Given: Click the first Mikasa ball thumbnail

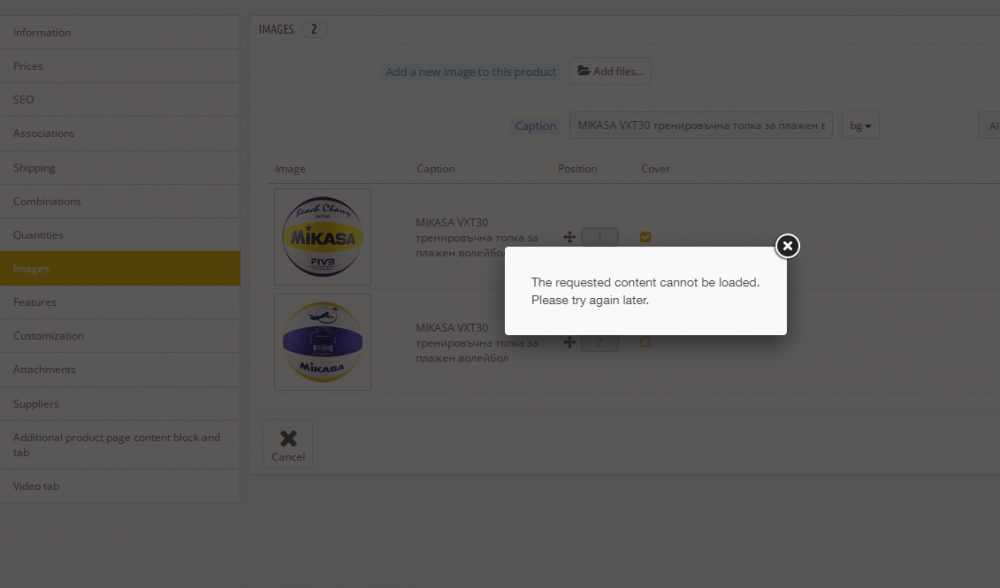Looking at the screenshot, I should [x=323, y=237].
